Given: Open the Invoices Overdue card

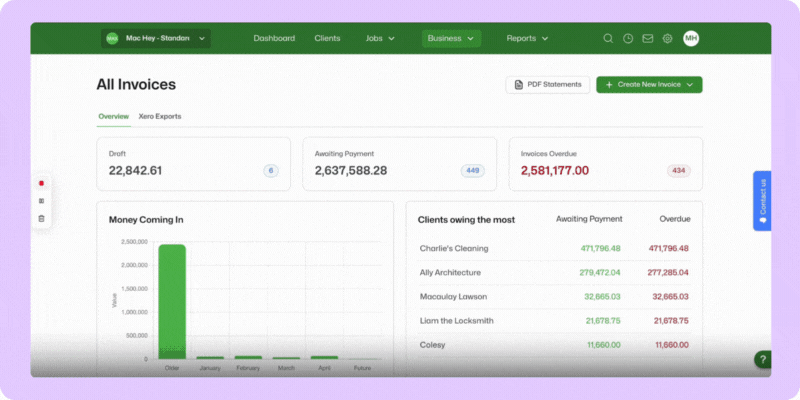Looking at the screenshot, I should (606, 164).
